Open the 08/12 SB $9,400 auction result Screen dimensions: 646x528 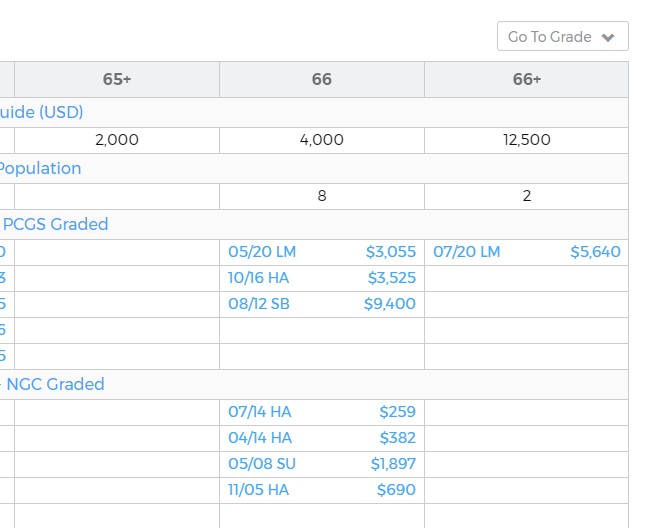(321, 304)
